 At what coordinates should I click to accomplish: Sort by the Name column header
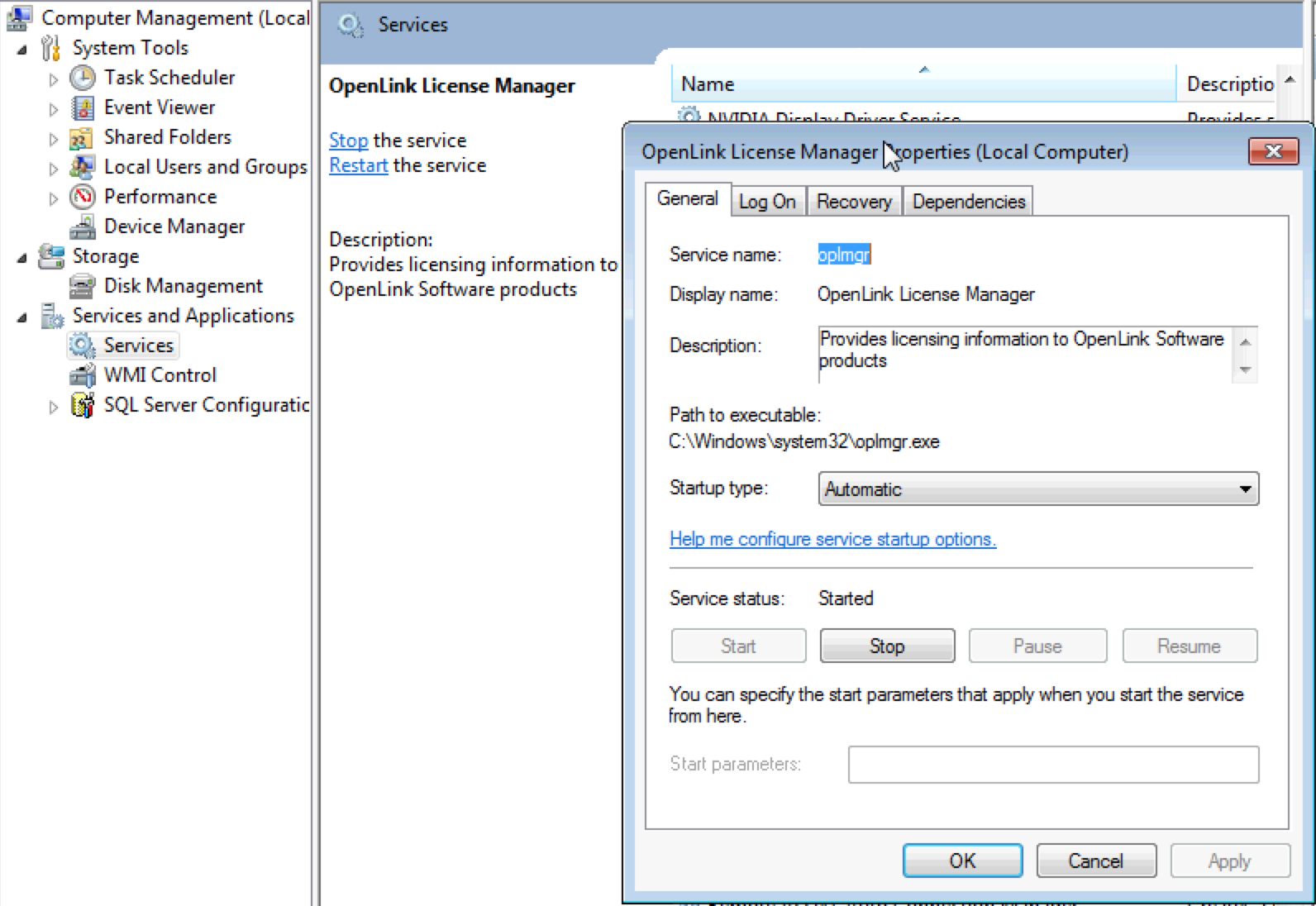click(924, 83)
